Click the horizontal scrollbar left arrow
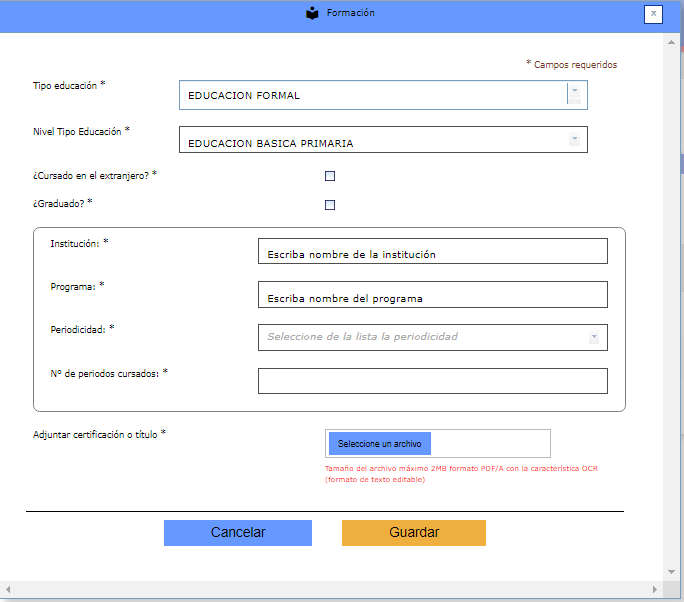The width and height of the screenshot is (684, 602). (9, 587)
